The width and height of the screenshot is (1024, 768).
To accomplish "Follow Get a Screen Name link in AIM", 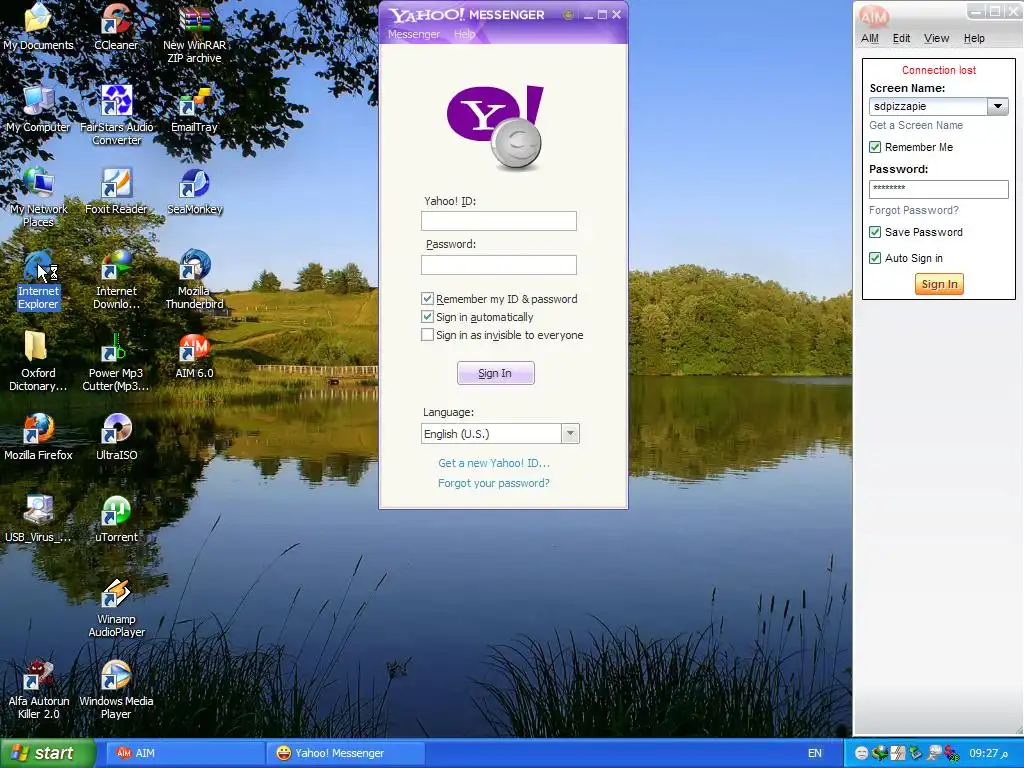I will pos(916,125).
